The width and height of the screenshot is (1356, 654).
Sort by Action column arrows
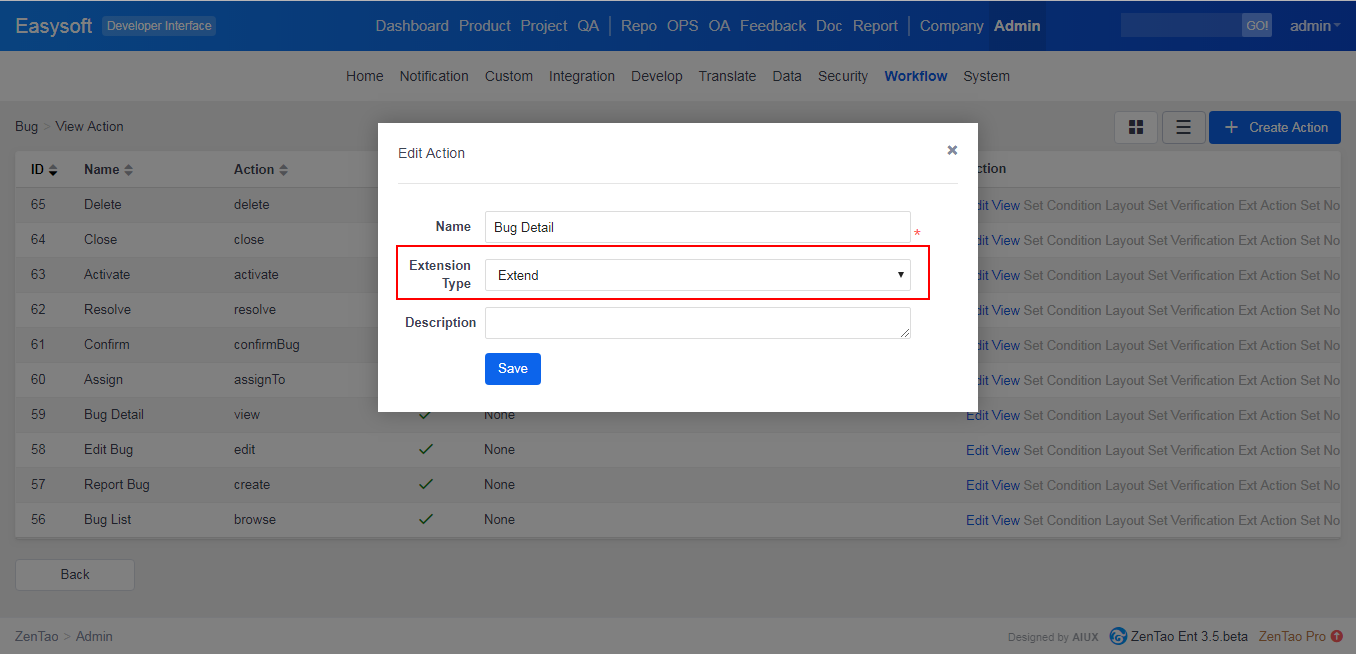click(283, 171)
